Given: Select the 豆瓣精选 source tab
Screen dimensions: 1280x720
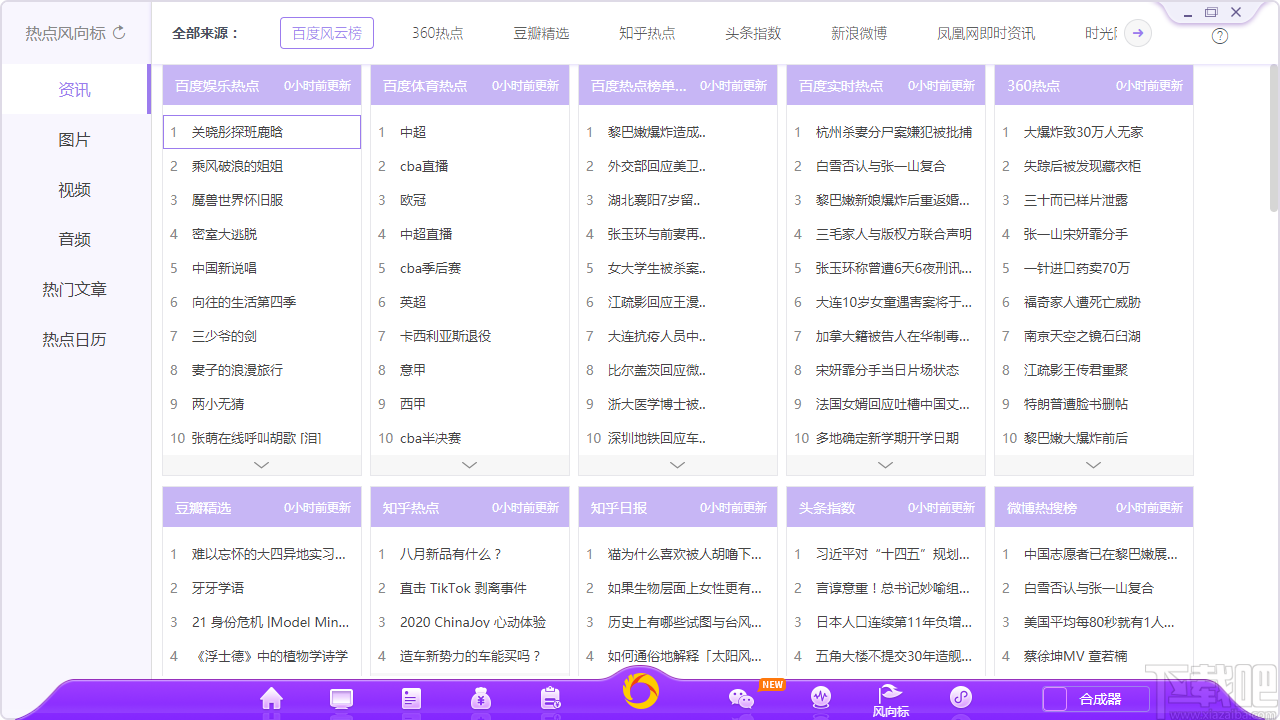Looking at the screenshot, I should pyautogui.click(x=541, y=33).
